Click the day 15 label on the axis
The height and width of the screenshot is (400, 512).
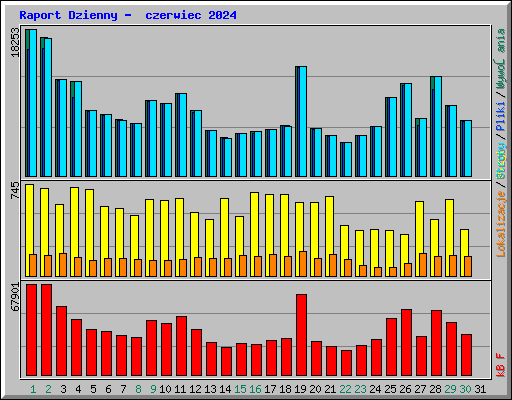coord(240,389)
